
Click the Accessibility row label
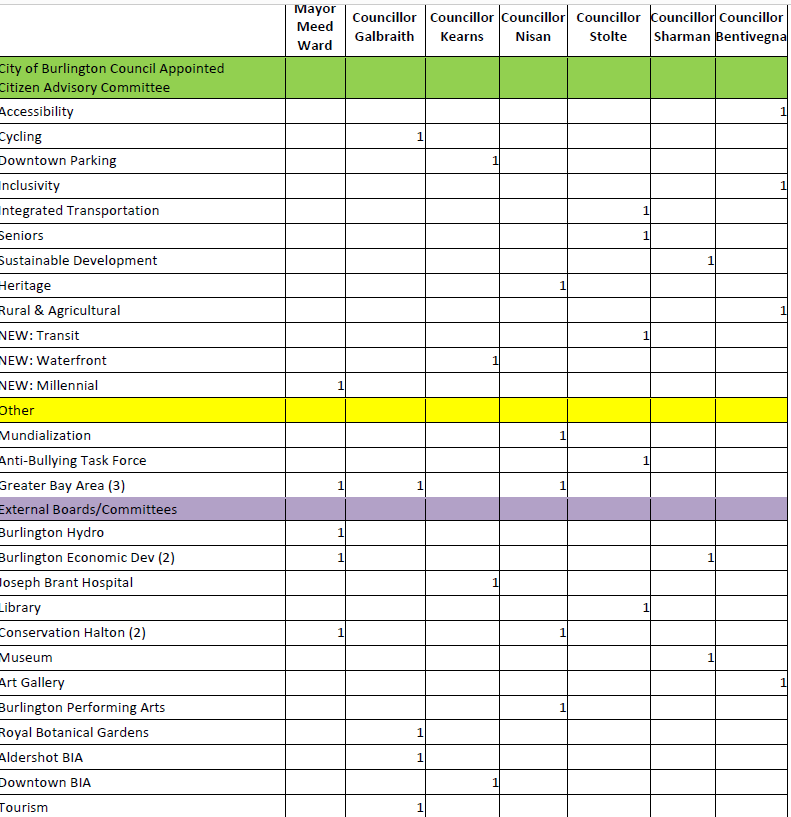36,112
